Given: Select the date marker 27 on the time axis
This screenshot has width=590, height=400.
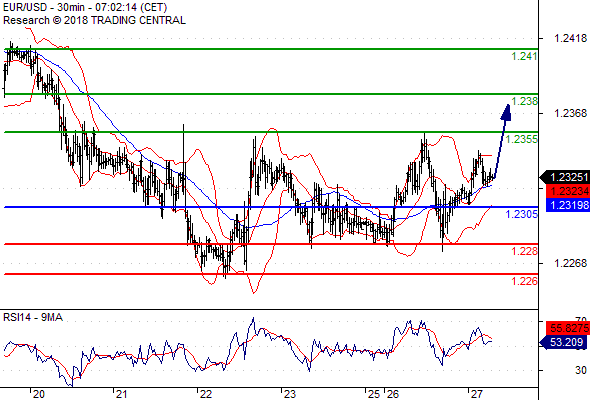Looking at the screenshot, I should (476, 394).
